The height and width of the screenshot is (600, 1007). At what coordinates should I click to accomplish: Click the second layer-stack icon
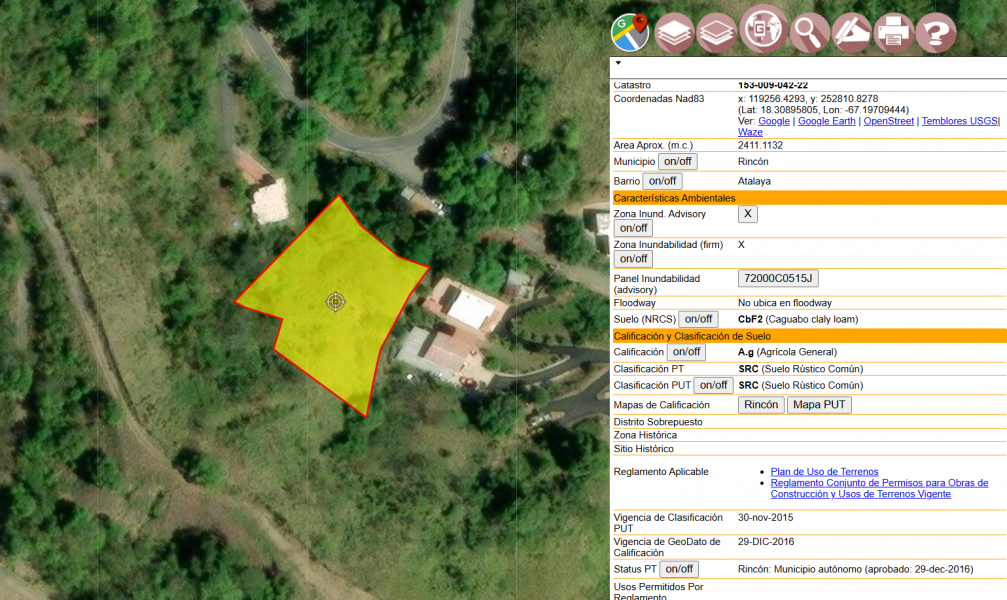pos(716,31)
